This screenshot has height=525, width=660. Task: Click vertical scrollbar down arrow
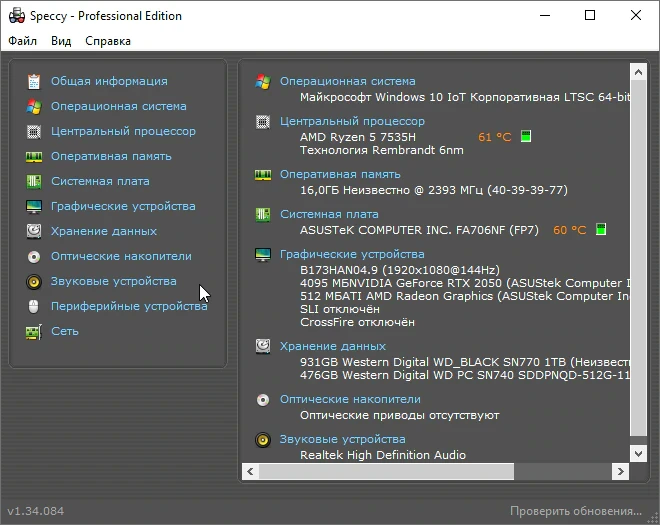[638, 453]
